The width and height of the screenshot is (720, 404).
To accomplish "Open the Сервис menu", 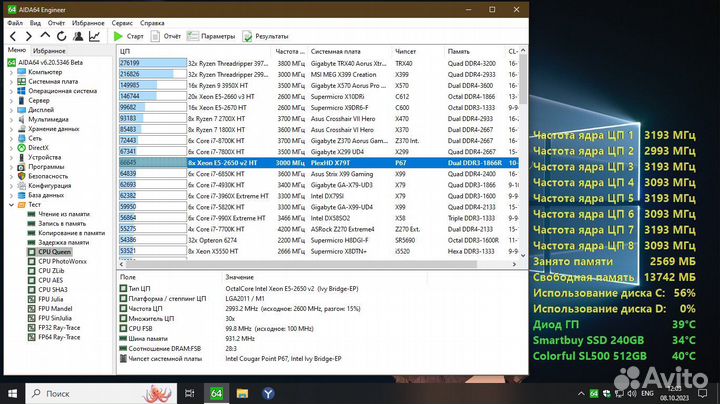I will (x=122, y=23).
